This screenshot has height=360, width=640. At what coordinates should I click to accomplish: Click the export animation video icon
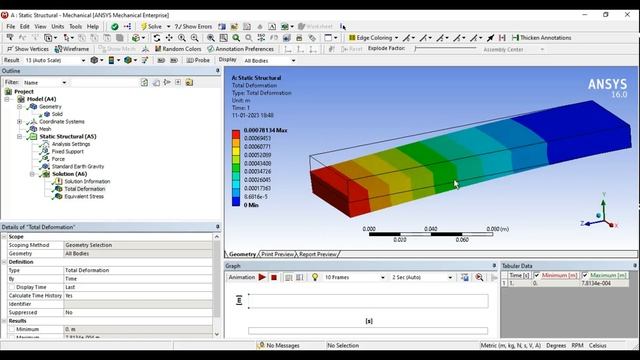pyautogui.click(x=465, y=278)
